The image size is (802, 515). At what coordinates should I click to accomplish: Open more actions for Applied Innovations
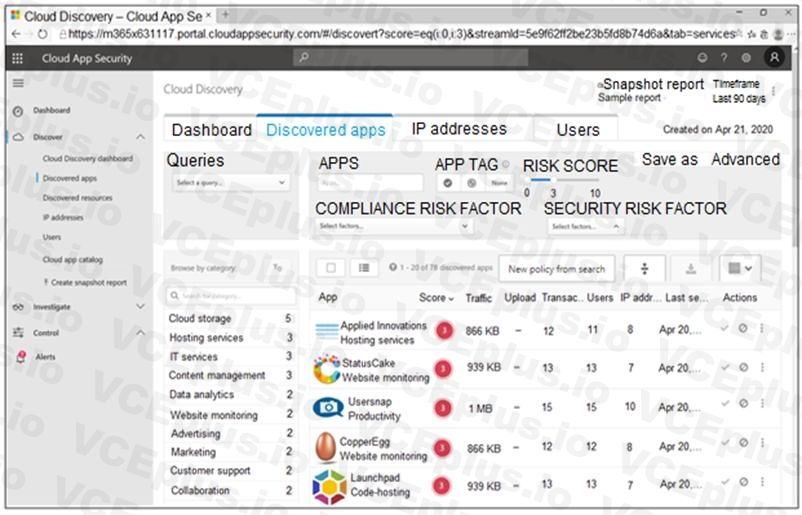coord(762,329)
